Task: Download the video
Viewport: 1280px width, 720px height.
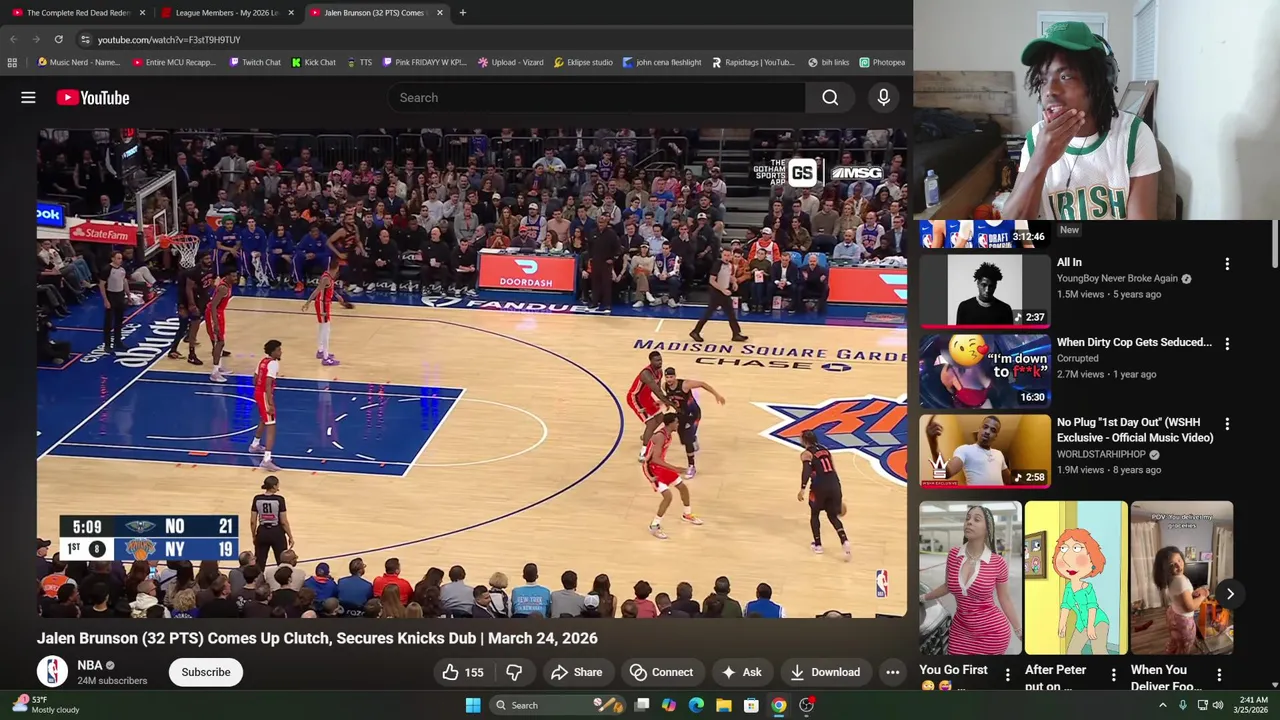Action: 825,672
